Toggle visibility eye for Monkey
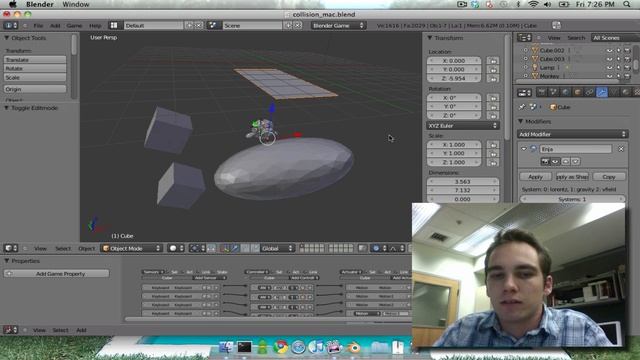 click(x=609, y=76)
